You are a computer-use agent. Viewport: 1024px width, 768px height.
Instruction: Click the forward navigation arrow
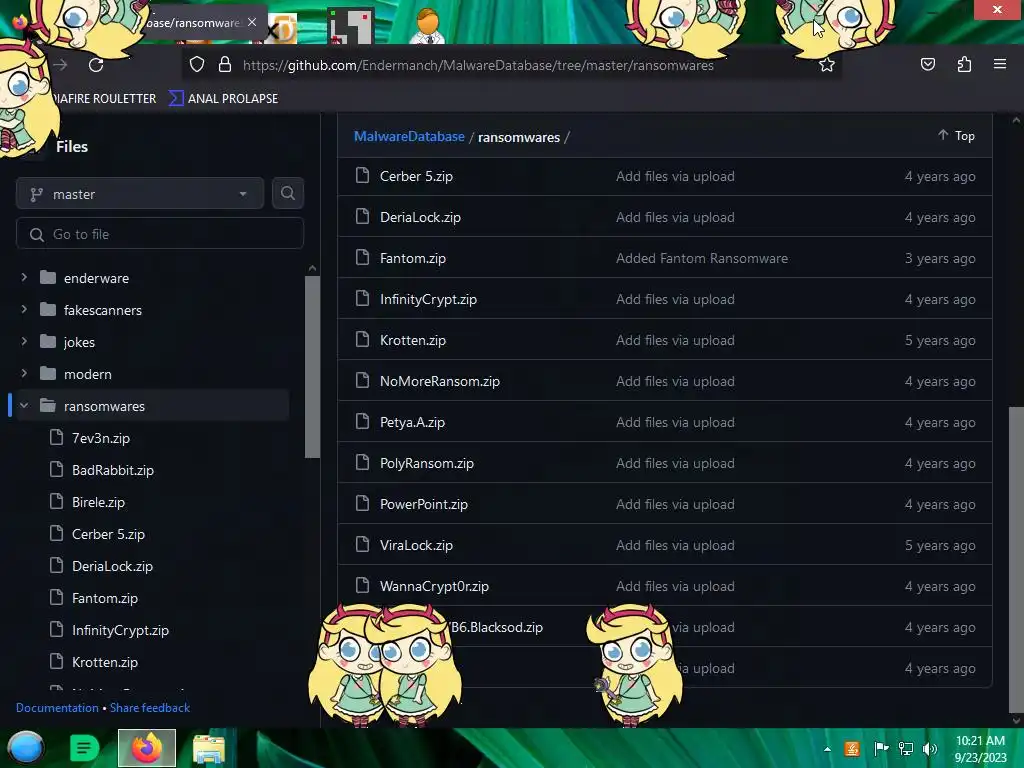coord(61,65)
